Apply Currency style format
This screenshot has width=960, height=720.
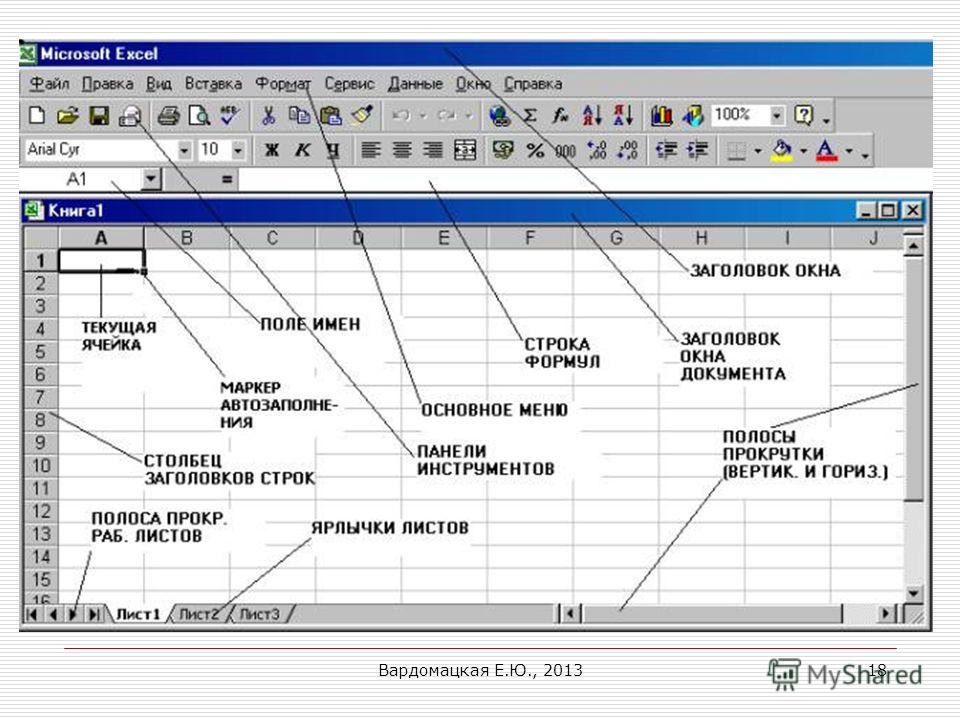pos(503,150)
